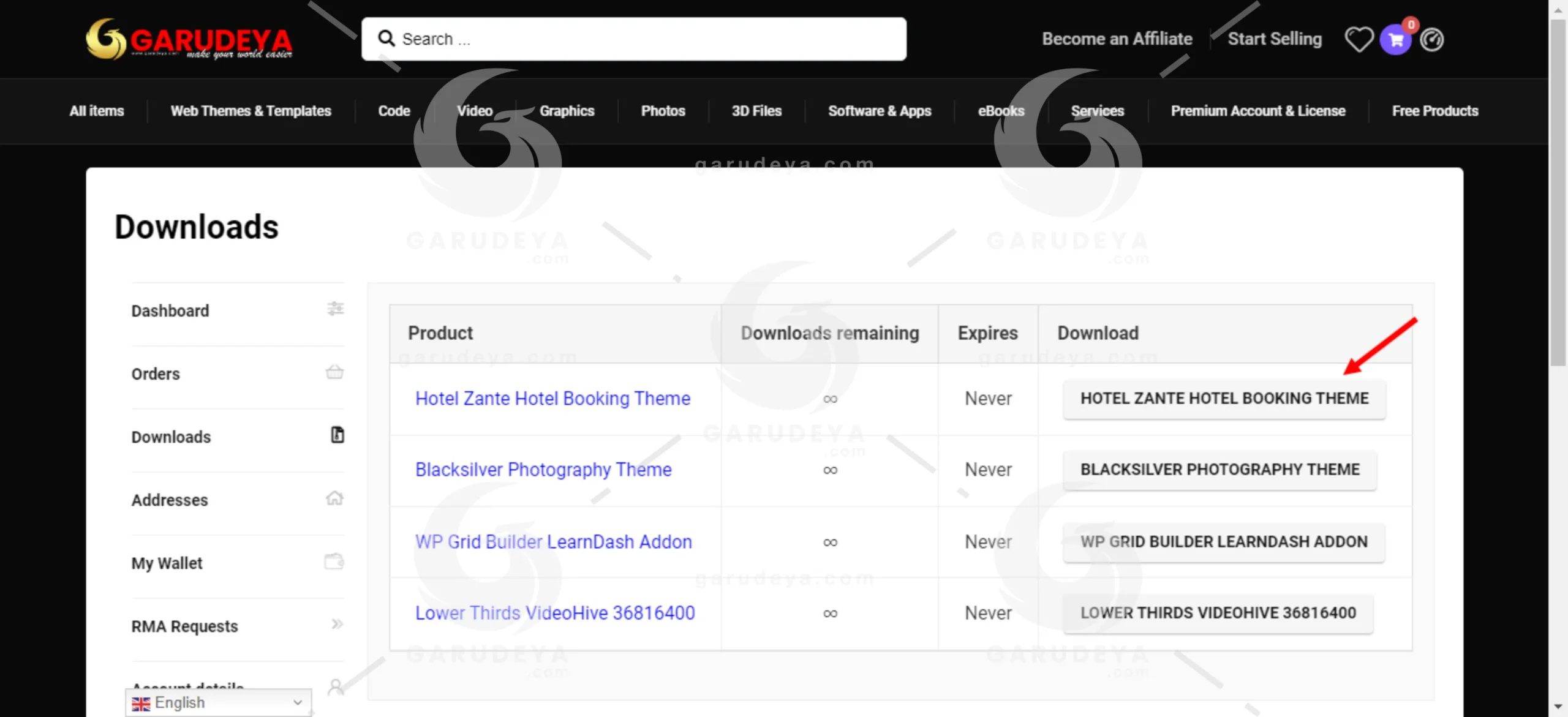Click the search magnifier icon
The image size is (1568, 717).
[x=386, y=39]
